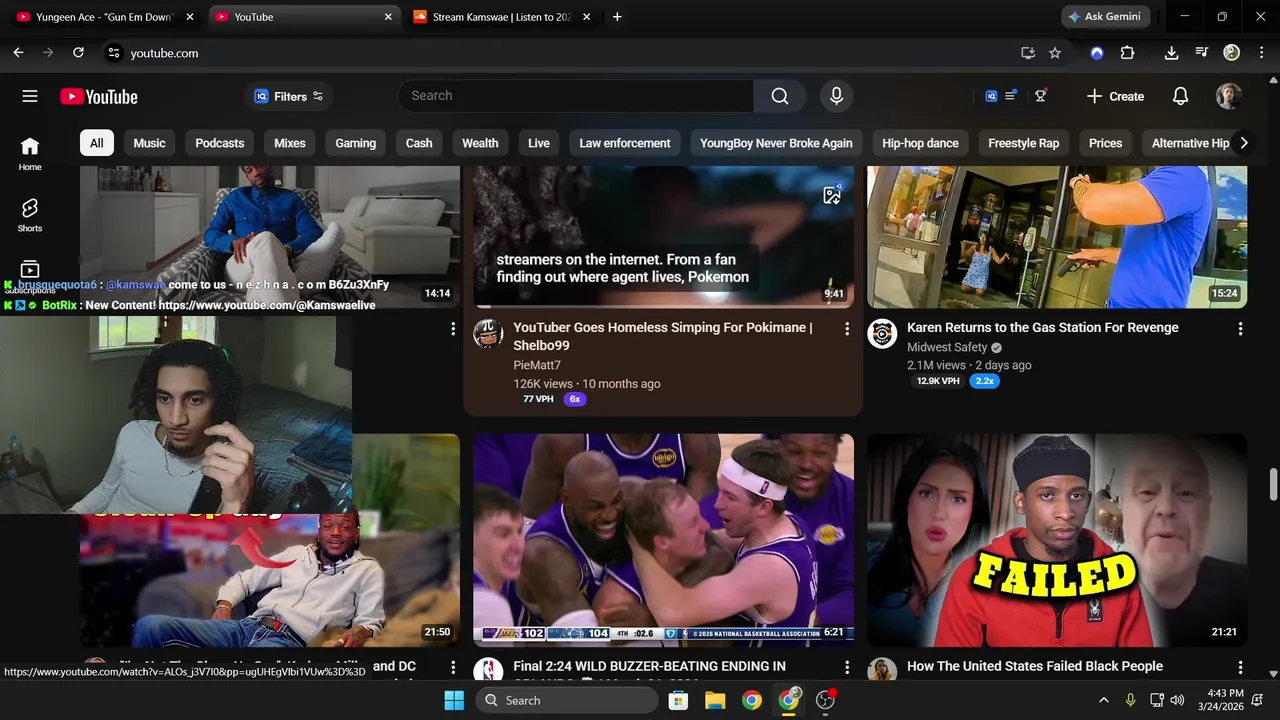Click the YouTube search input field
The width and height of the screenshot is (1280, 720).
click(576, 96)
